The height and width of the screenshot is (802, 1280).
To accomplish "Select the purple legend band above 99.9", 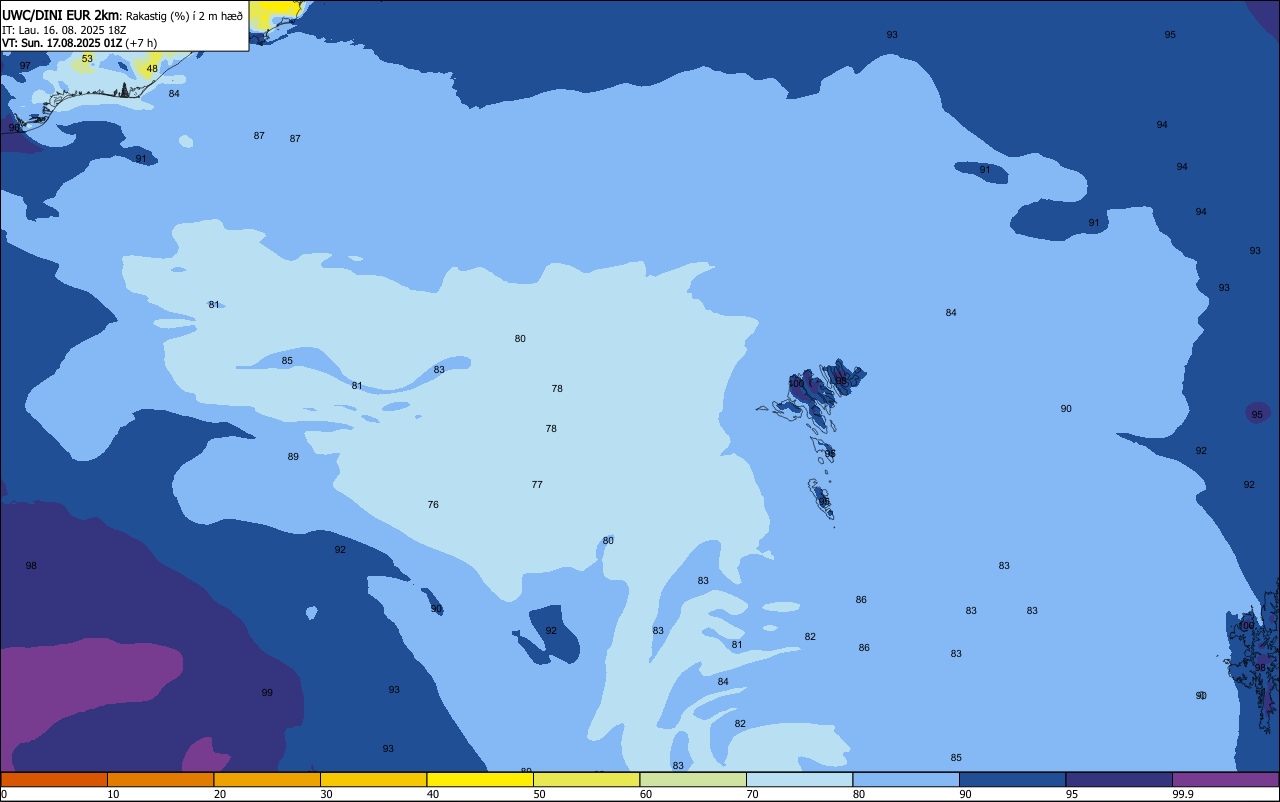I will click(x=1226, y=779).
